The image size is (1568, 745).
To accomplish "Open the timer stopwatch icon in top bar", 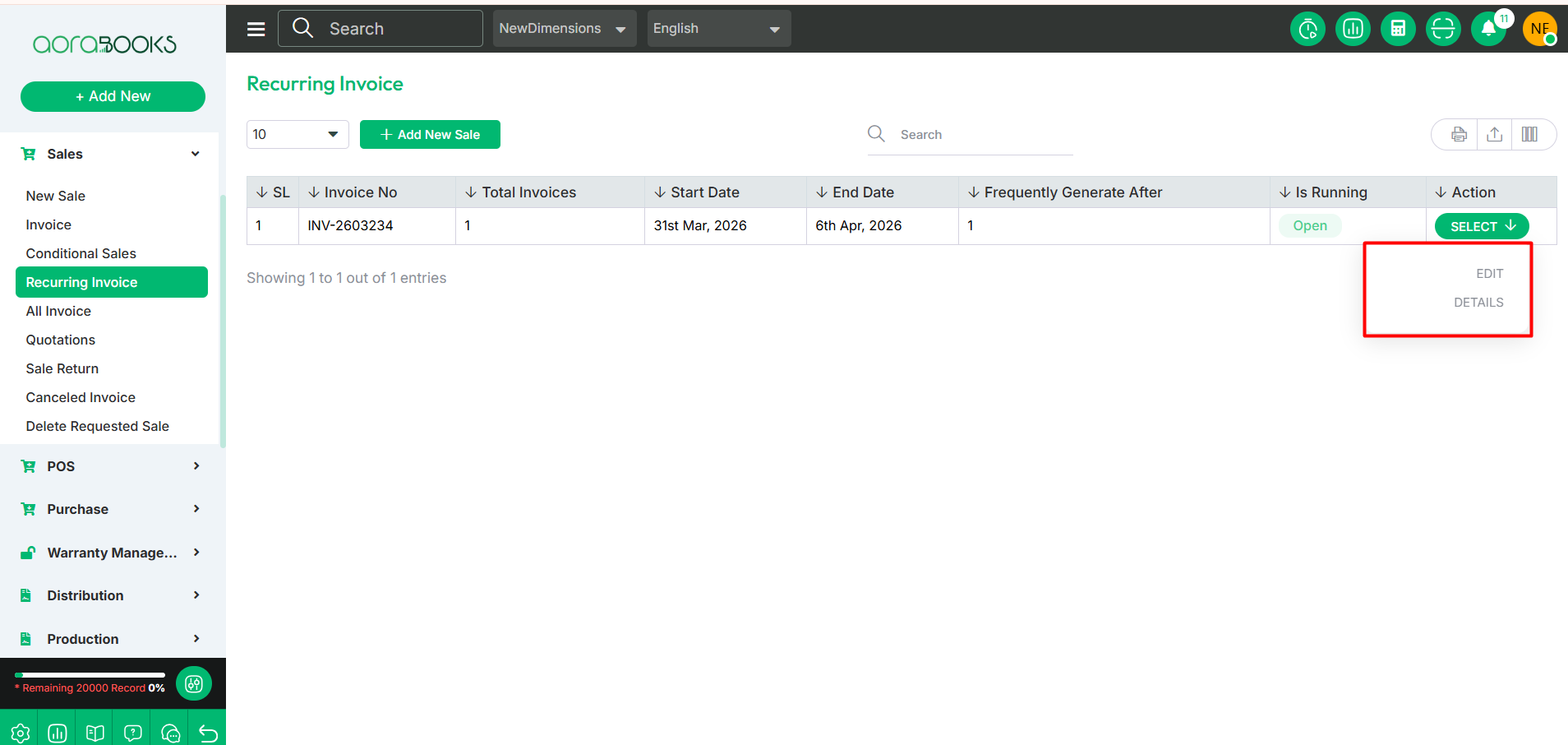I will click(x=1307, y=29).
